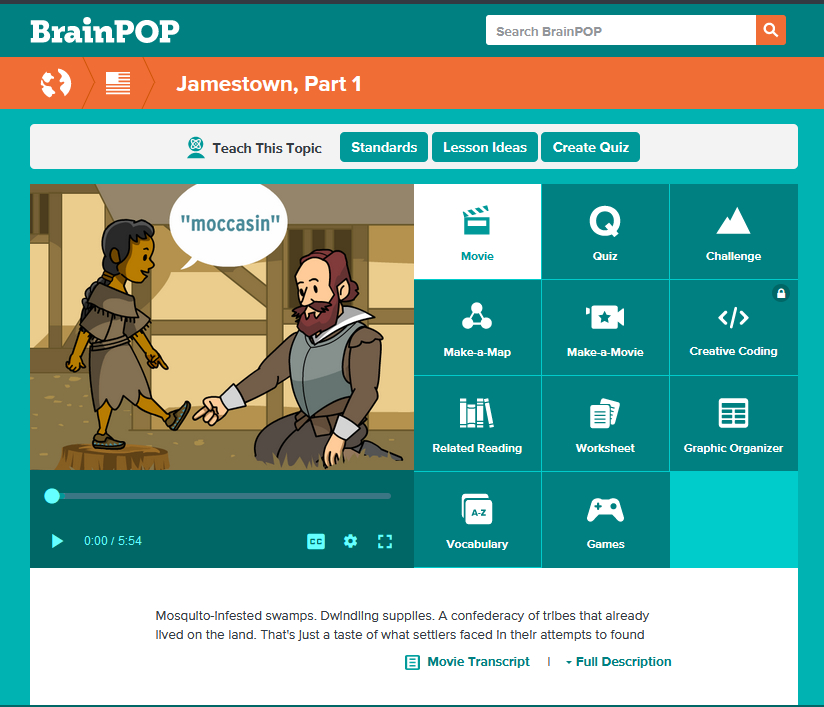The height and width of the screenshot is (707, 824).
Task: Open the Games tile
Action: click(605, 520)
